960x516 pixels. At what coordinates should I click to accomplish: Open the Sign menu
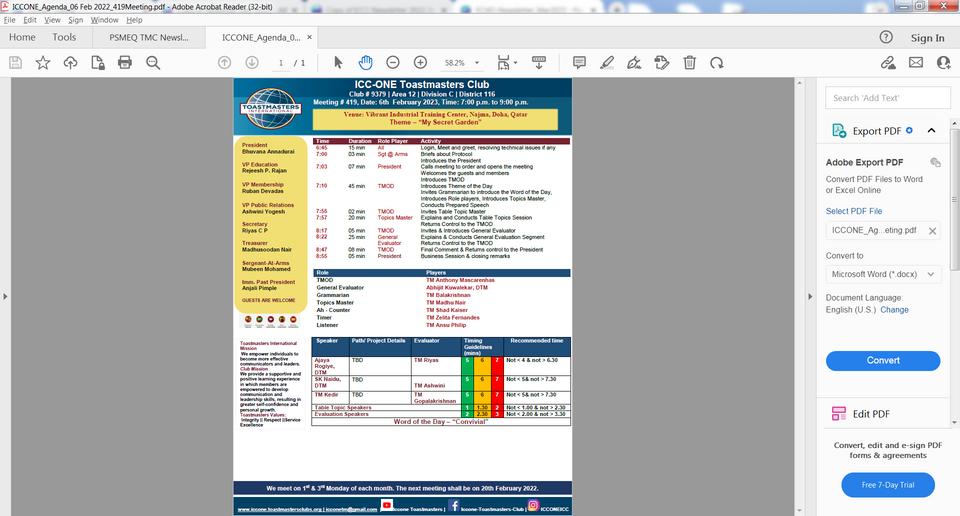tap(75, 20)
